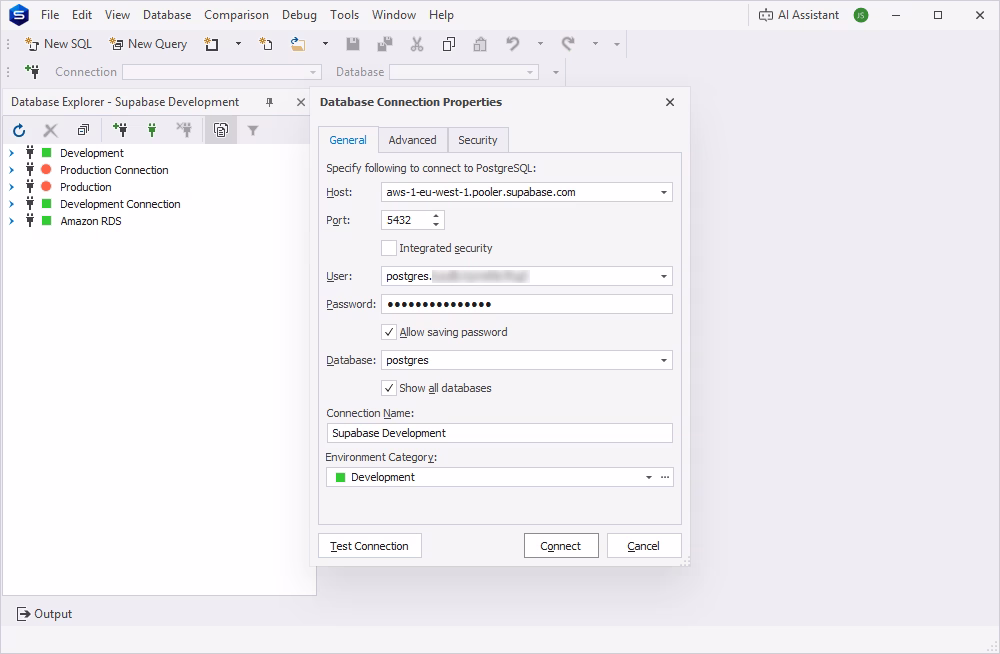Click the Undo arrow icon
1000x654 pixels.
pos(513,44)
